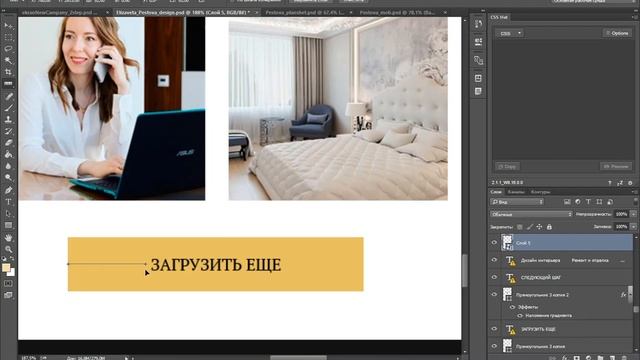Select the Hand tool
This screenshot has width=640, height=360.
point(8,238)
